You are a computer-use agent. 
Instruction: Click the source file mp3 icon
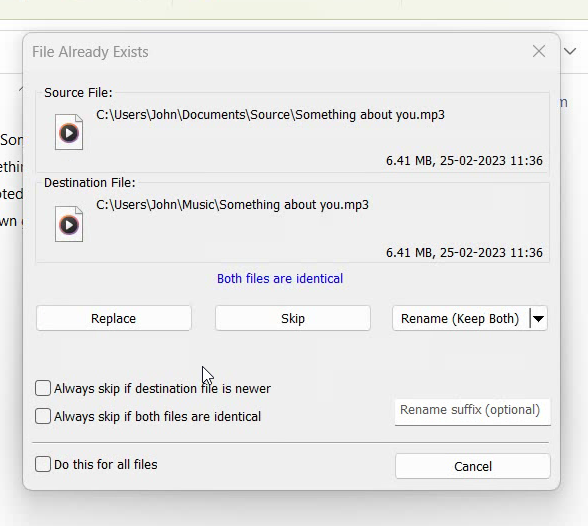coord(69,132)
